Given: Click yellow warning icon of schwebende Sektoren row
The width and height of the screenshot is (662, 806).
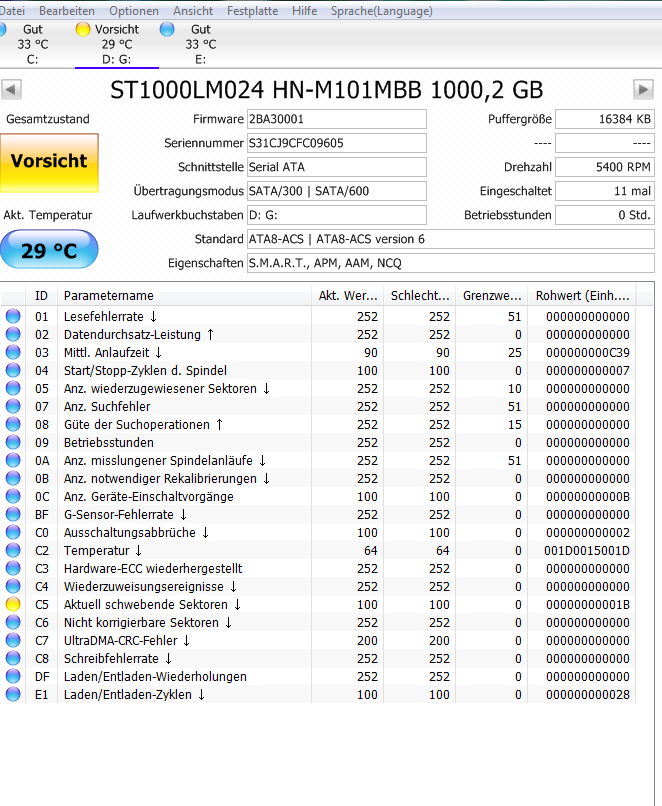Looking at the screenshot, I should click(13, 604).
